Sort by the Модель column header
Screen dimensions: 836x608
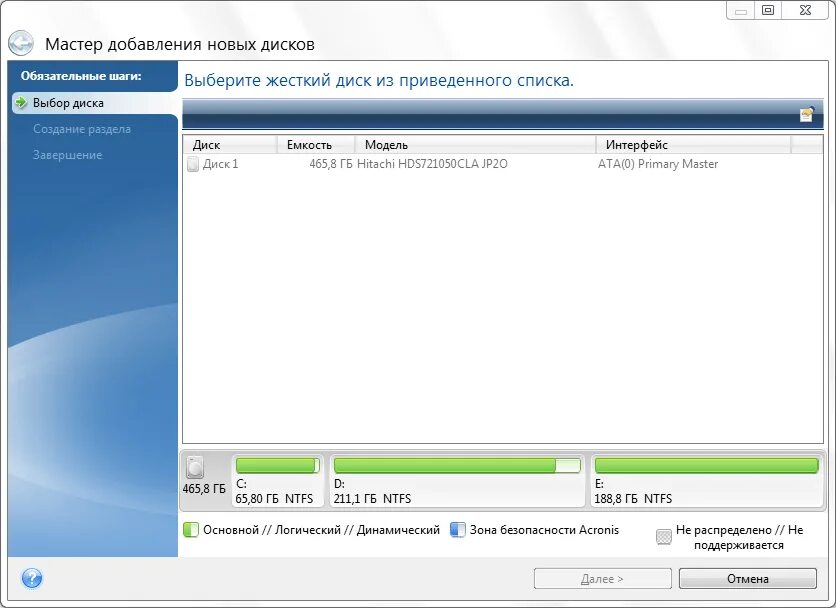[x=476, y=145]
